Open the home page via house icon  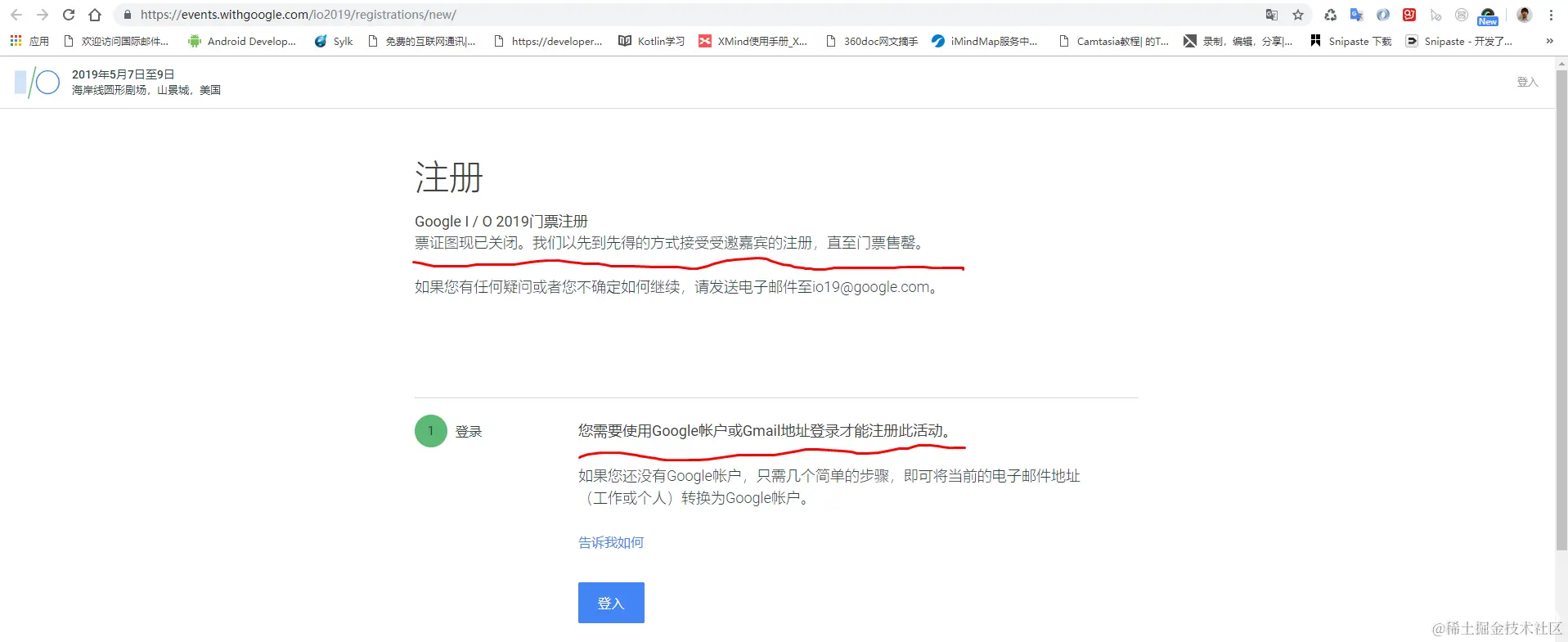click(95, 15)
